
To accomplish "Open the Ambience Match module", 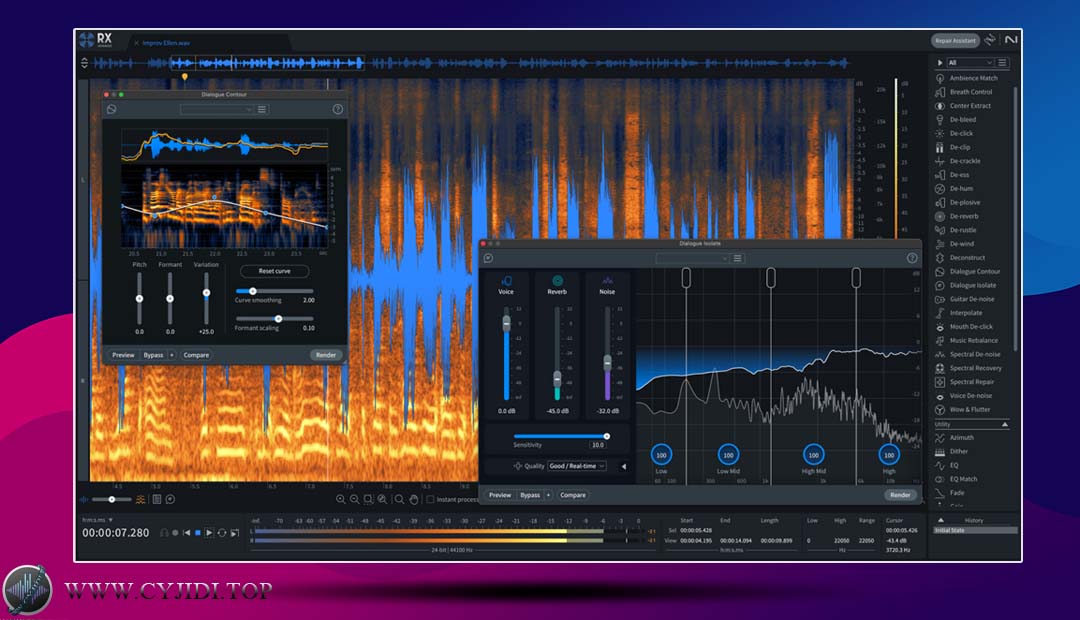I will coord(968,78).
